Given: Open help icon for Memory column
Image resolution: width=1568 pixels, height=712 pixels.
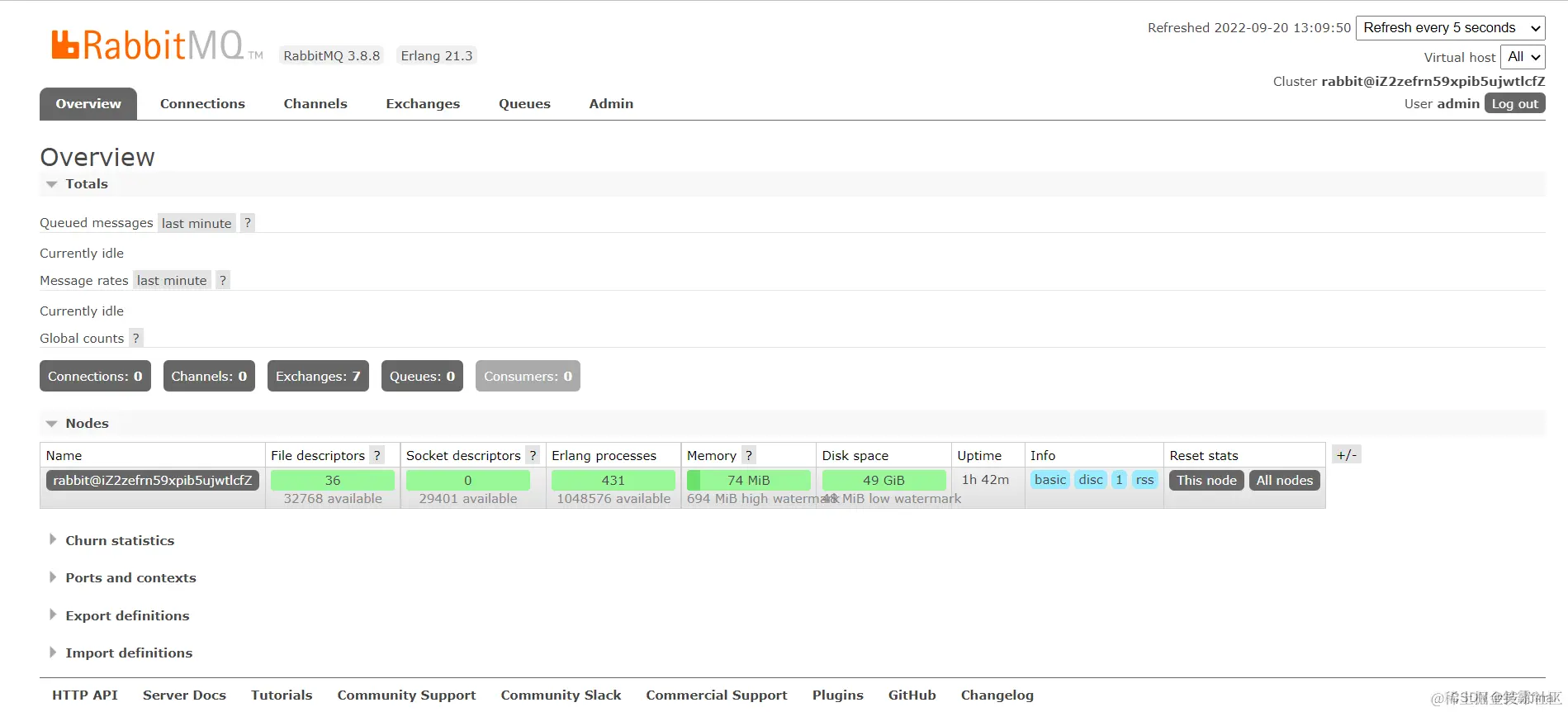Looking at the screenshot, I should (x=749, y=456).
